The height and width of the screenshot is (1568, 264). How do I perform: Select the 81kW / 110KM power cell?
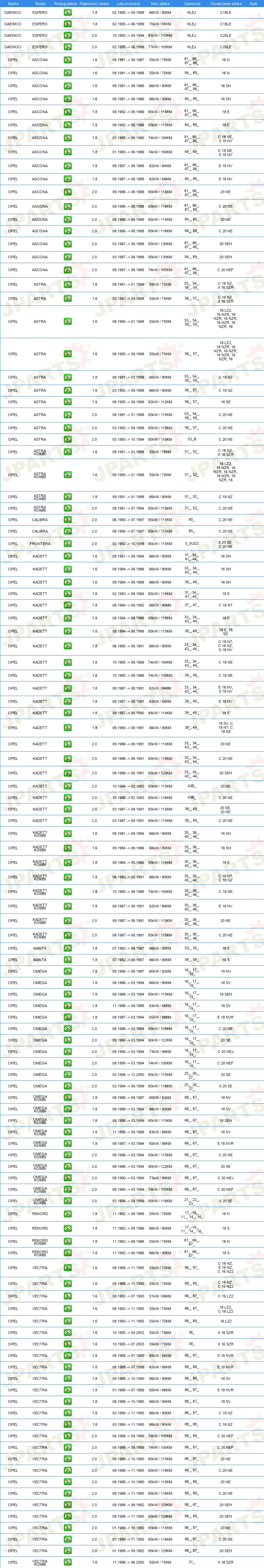160,35
